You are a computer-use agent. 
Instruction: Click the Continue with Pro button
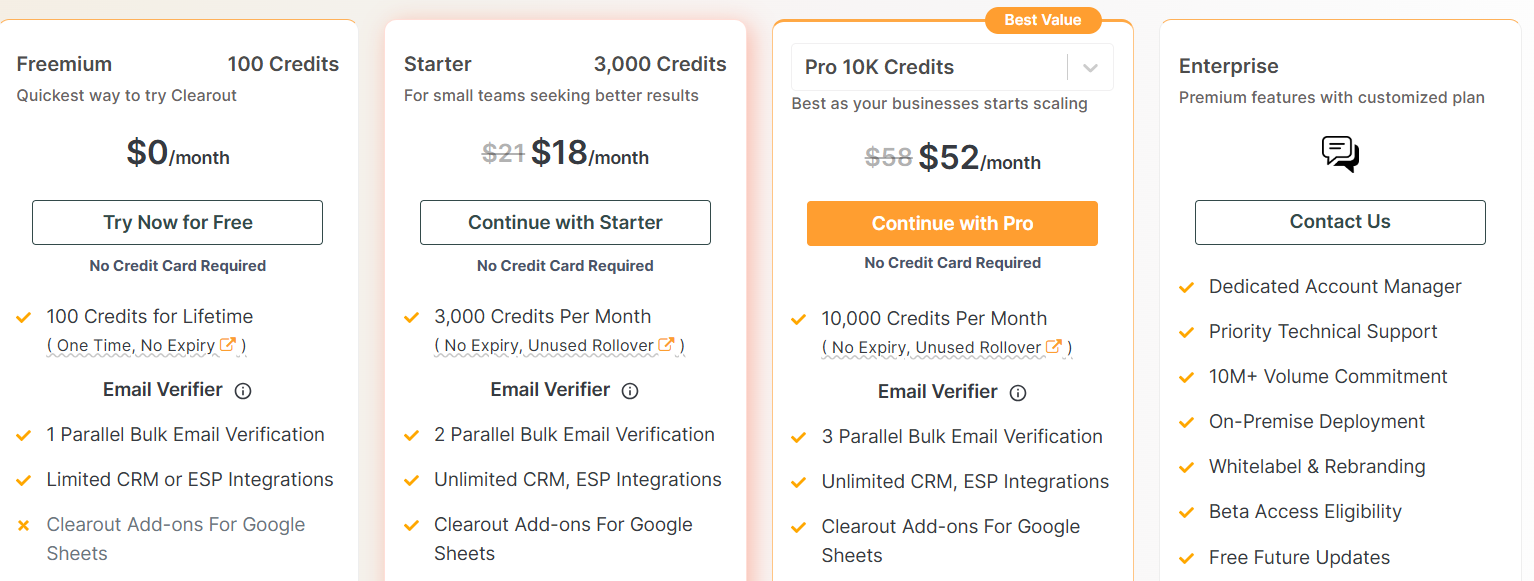pyautogui.click(x=952, y=223)
